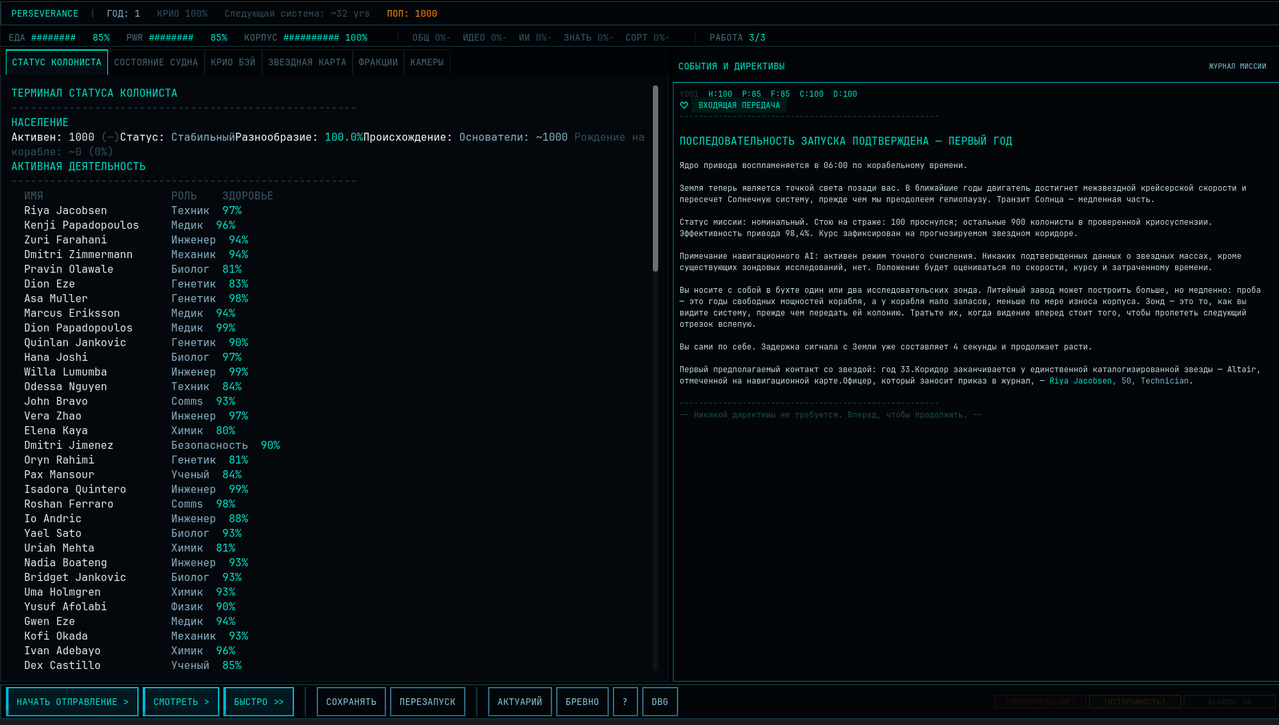Select colonist Riya Jacobsen row
The image size is (1279, 725).
pyautogui.click(x=133, y=211)
